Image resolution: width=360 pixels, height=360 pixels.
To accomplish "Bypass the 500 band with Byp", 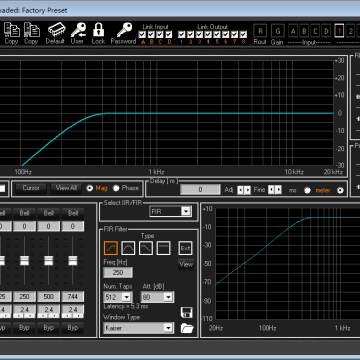I will tap(49, 328).
